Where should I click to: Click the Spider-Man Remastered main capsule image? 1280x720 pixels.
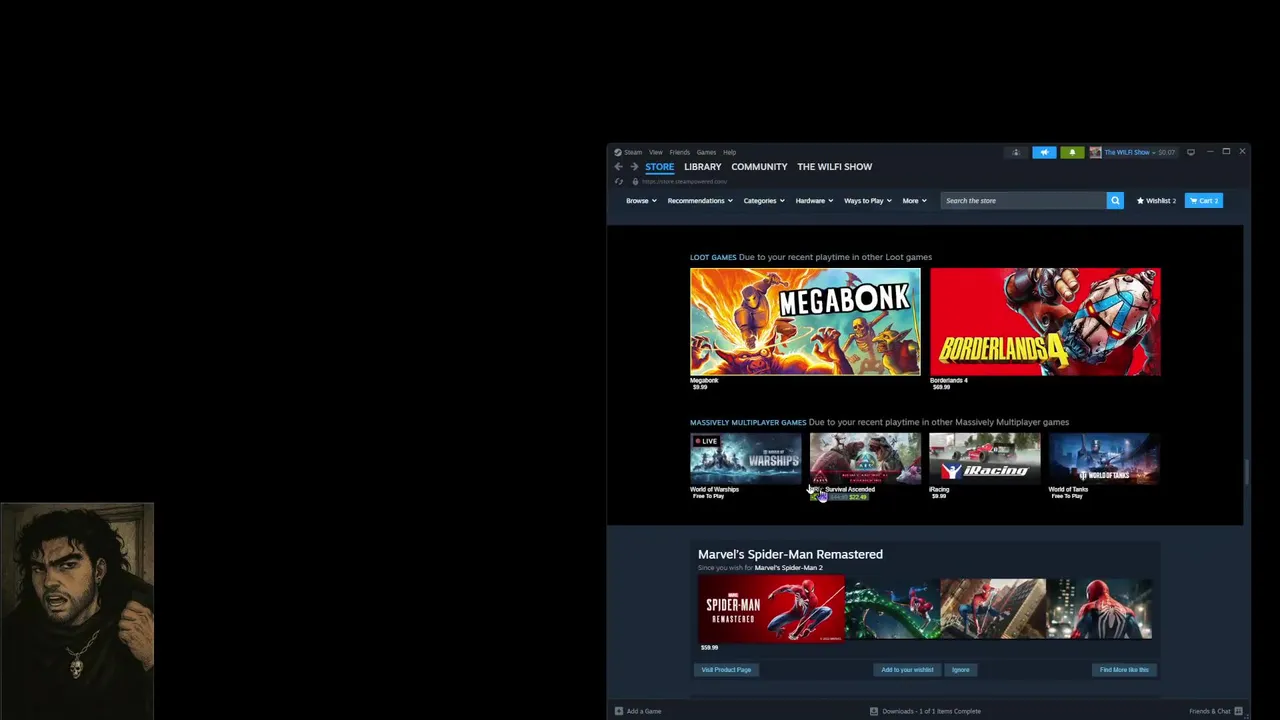pos(771,609)
